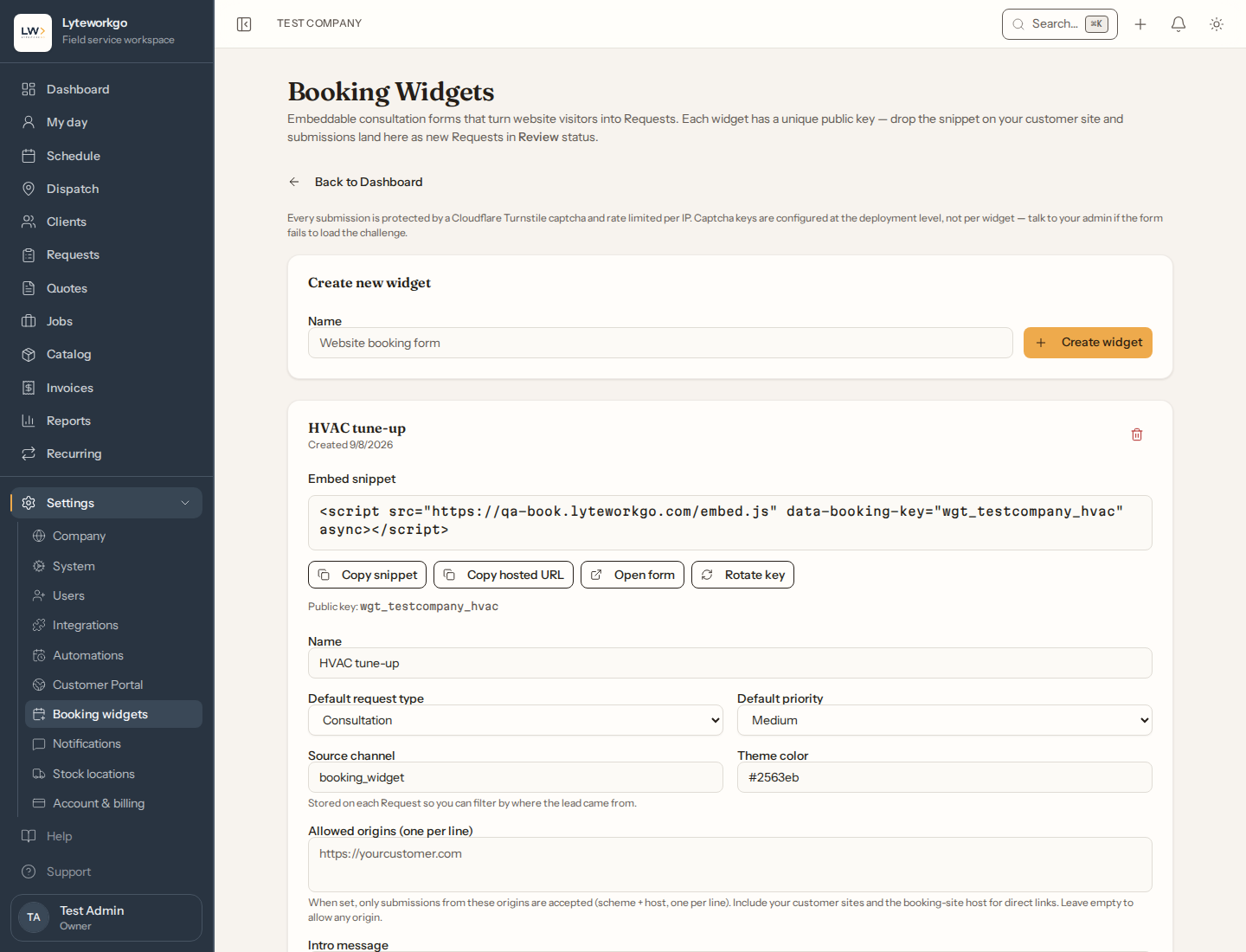Open Quotes in sidebar
The width and height of the screenshot is (1246, 952).
coord(106,288)
